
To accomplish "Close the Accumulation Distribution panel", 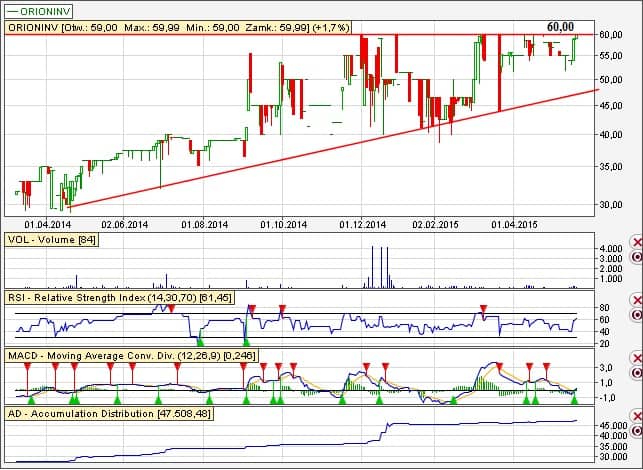I will [x=636, y=414].
